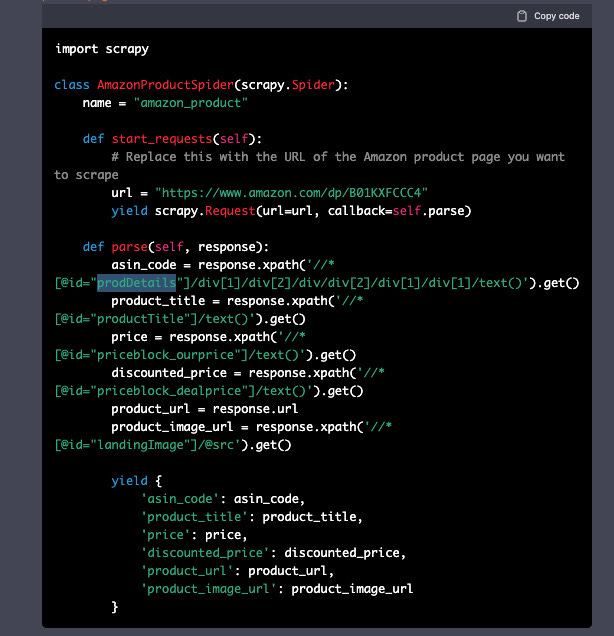Click "product_url = response.url" line

[205, 409]
